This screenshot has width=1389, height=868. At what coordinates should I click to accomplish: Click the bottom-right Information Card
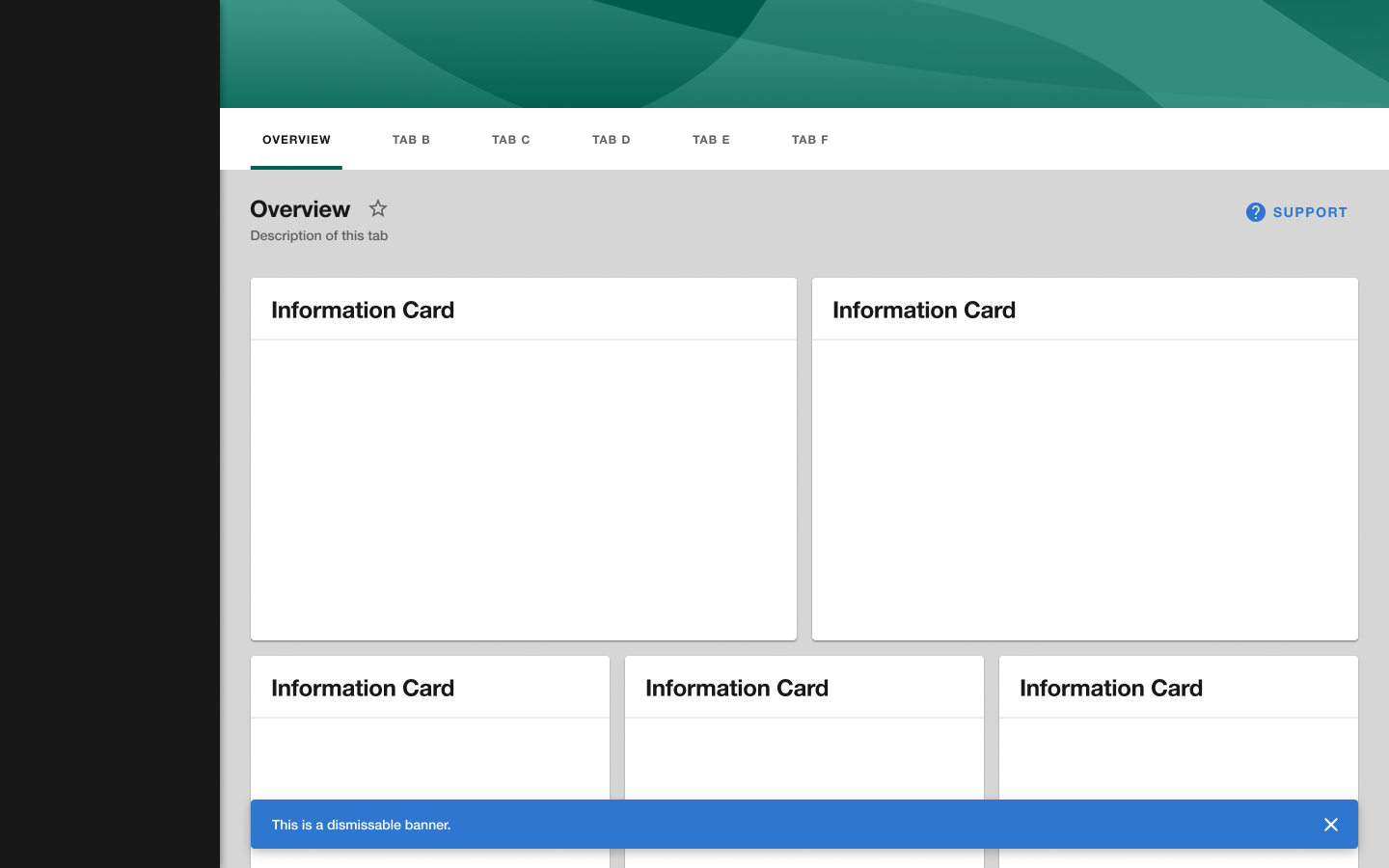click(x=1110, y=688)
